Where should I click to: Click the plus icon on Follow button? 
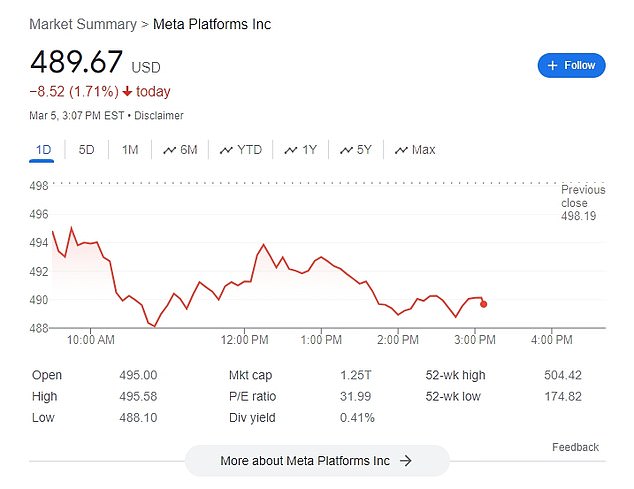552,66
